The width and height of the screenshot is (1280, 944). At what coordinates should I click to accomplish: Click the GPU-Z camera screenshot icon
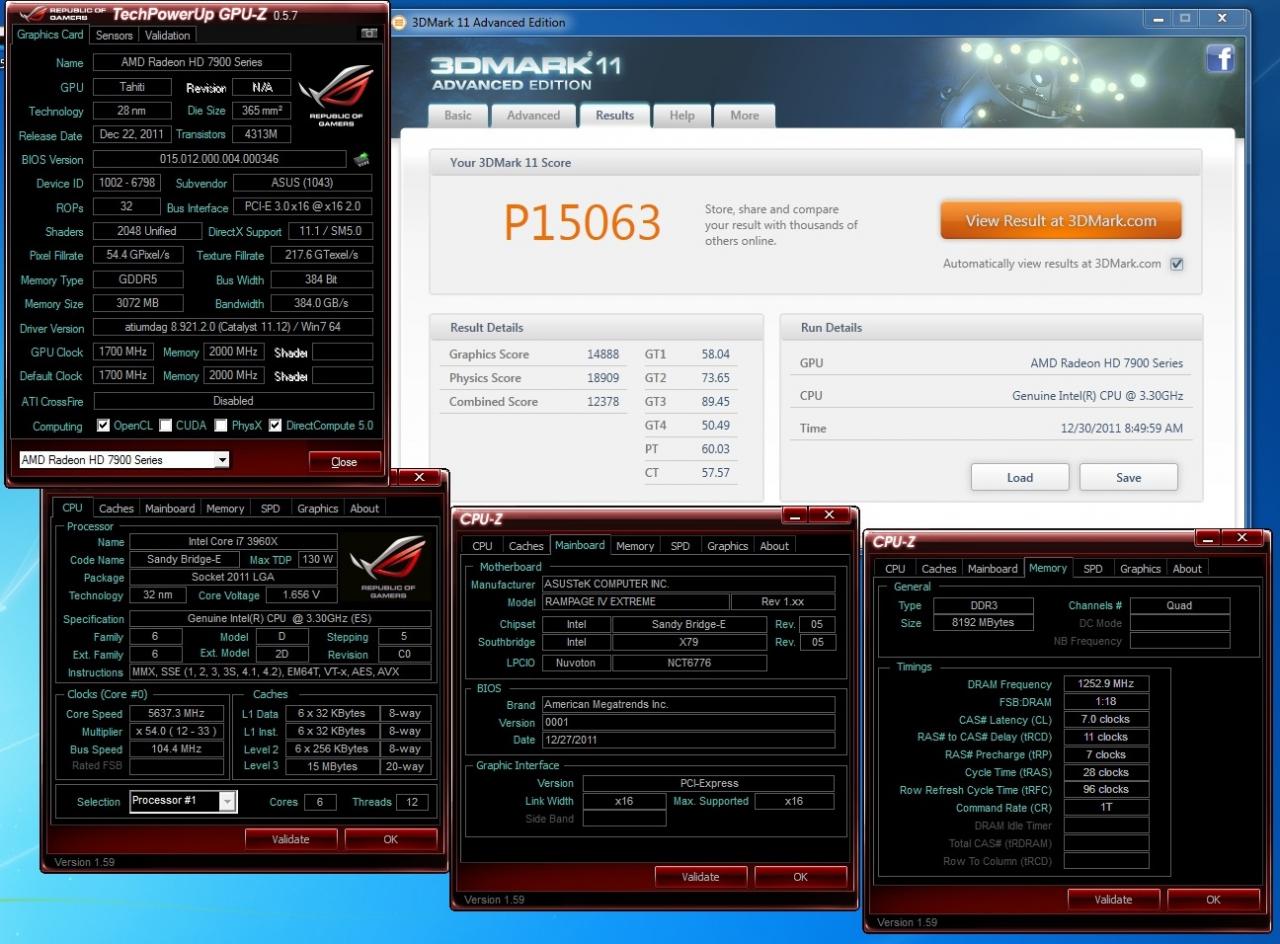coord(368,34)
